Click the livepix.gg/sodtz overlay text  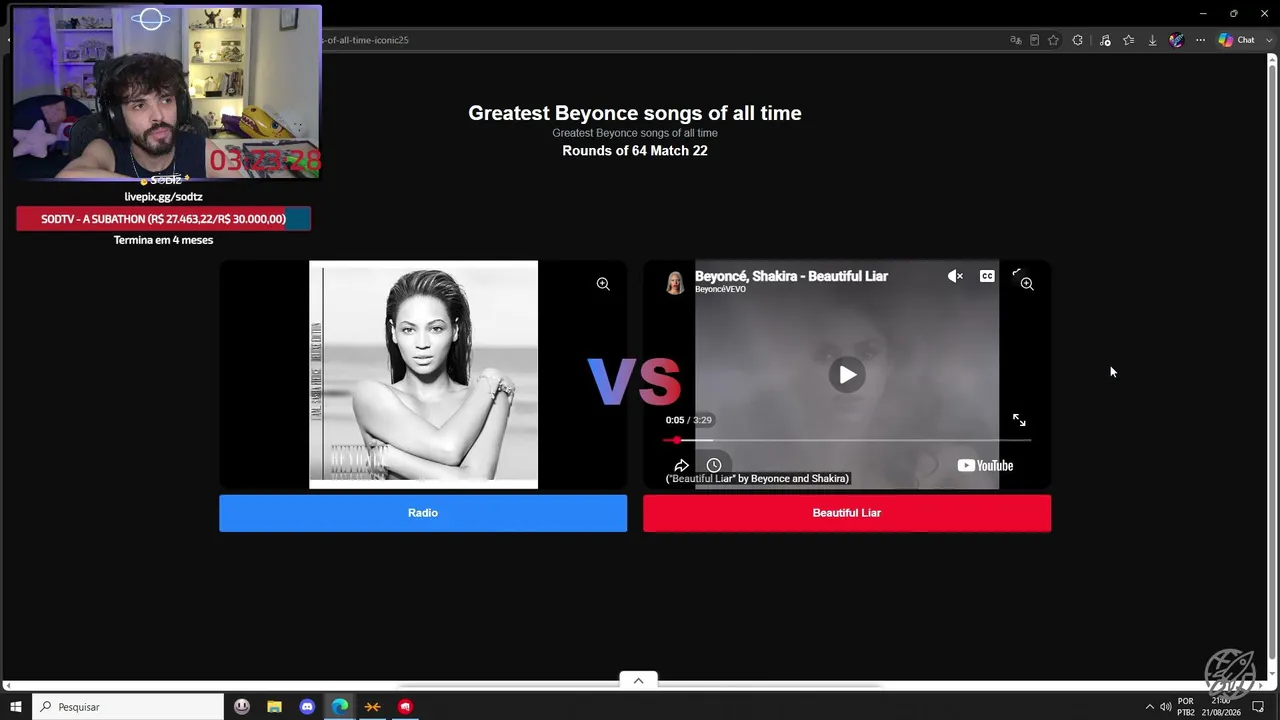[x=163, y=197]
